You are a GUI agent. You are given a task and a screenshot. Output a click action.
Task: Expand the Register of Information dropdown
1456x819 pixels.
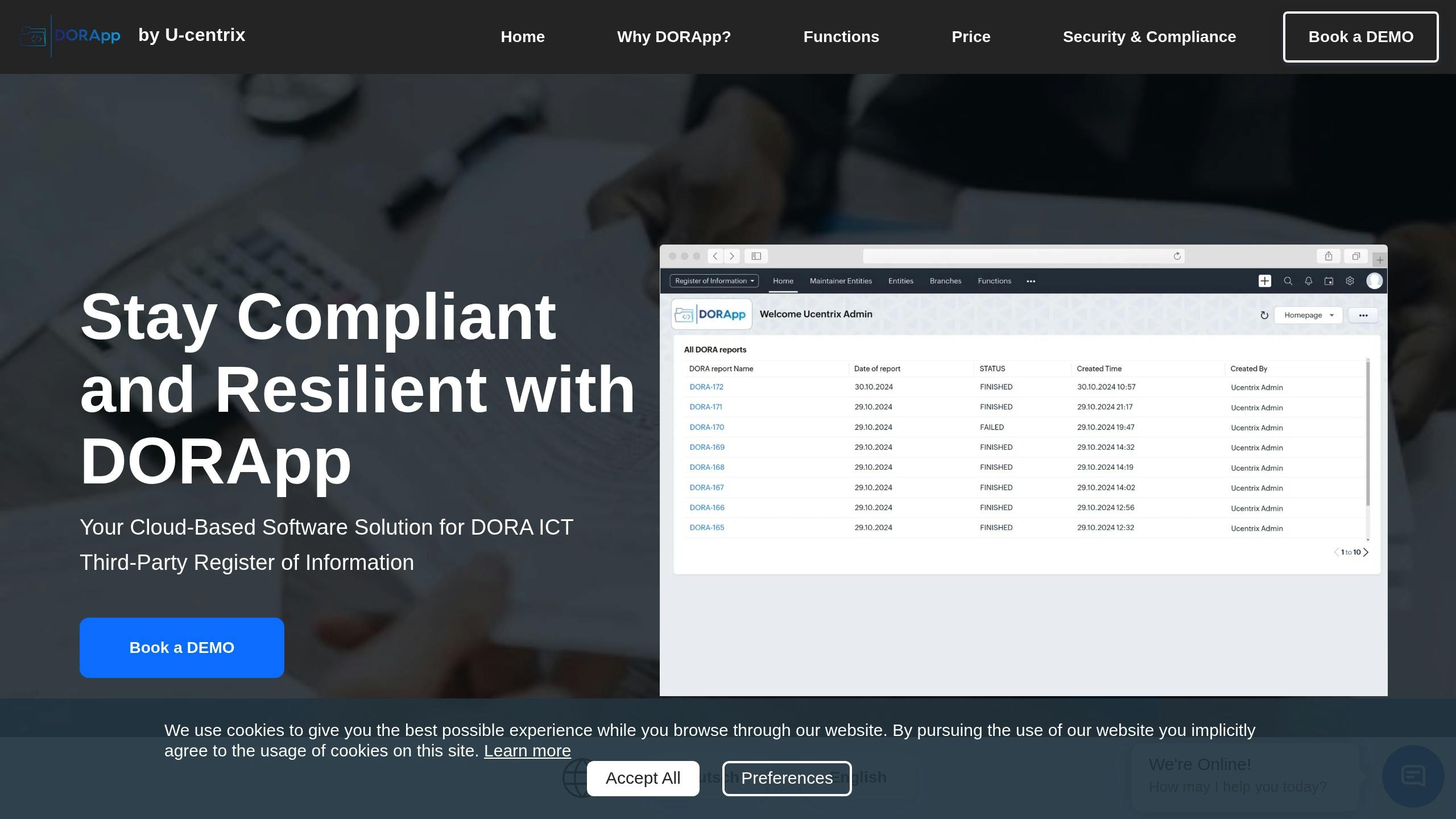tap(714, 281)
